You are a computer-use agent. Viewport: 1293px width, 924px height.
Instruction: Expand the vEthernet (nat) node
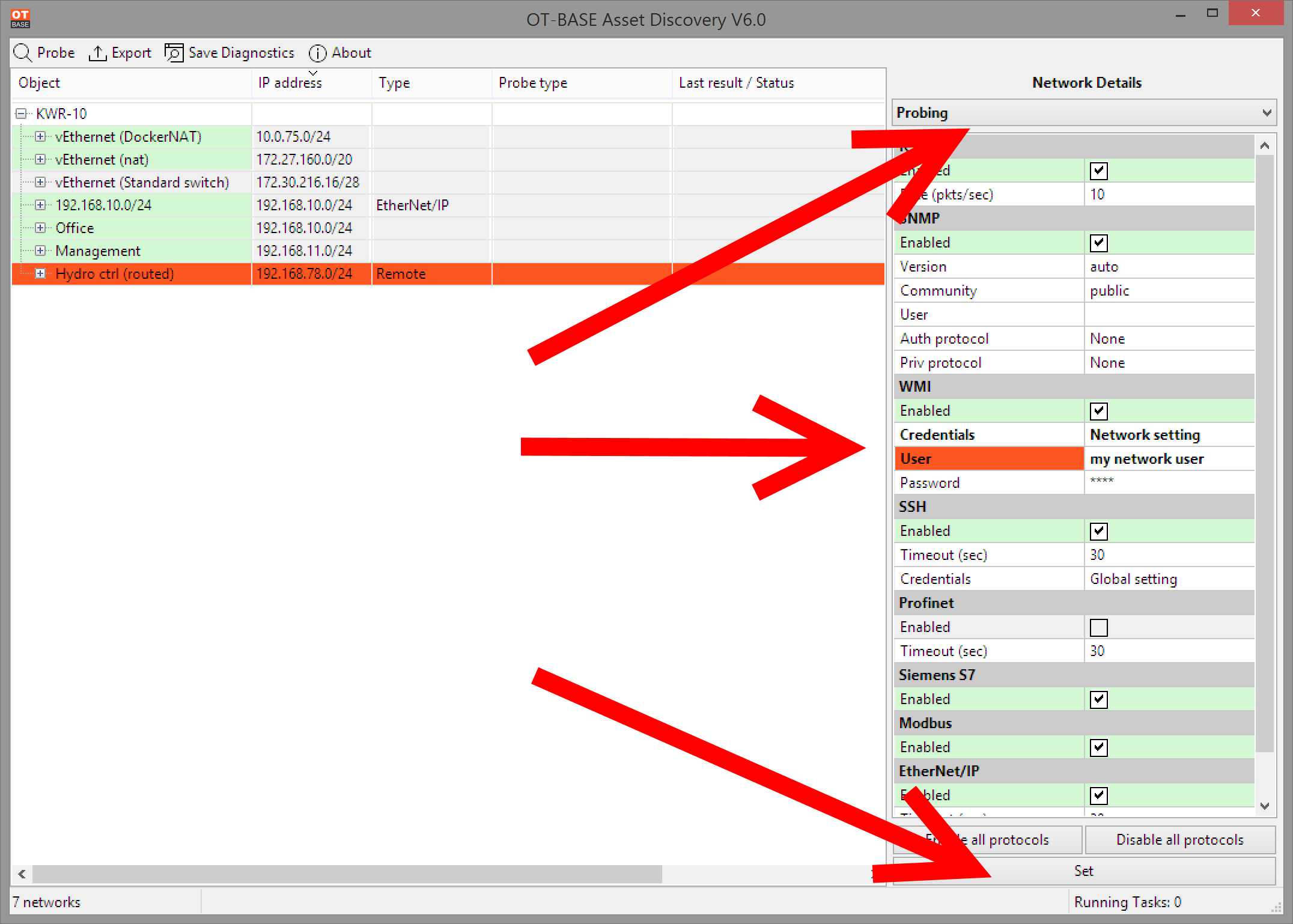[x=40, y=159]
